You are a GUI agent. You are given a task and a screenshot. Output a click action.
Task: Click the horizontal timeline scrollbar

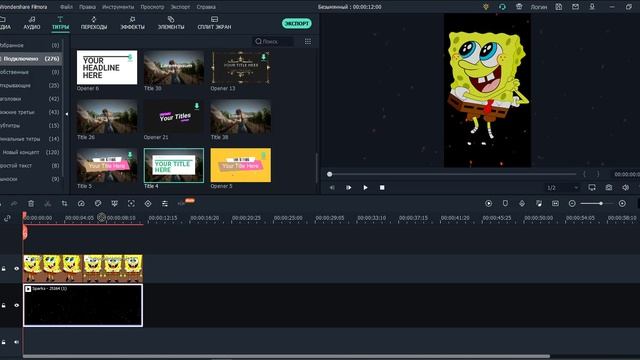(x=286, y=356)
